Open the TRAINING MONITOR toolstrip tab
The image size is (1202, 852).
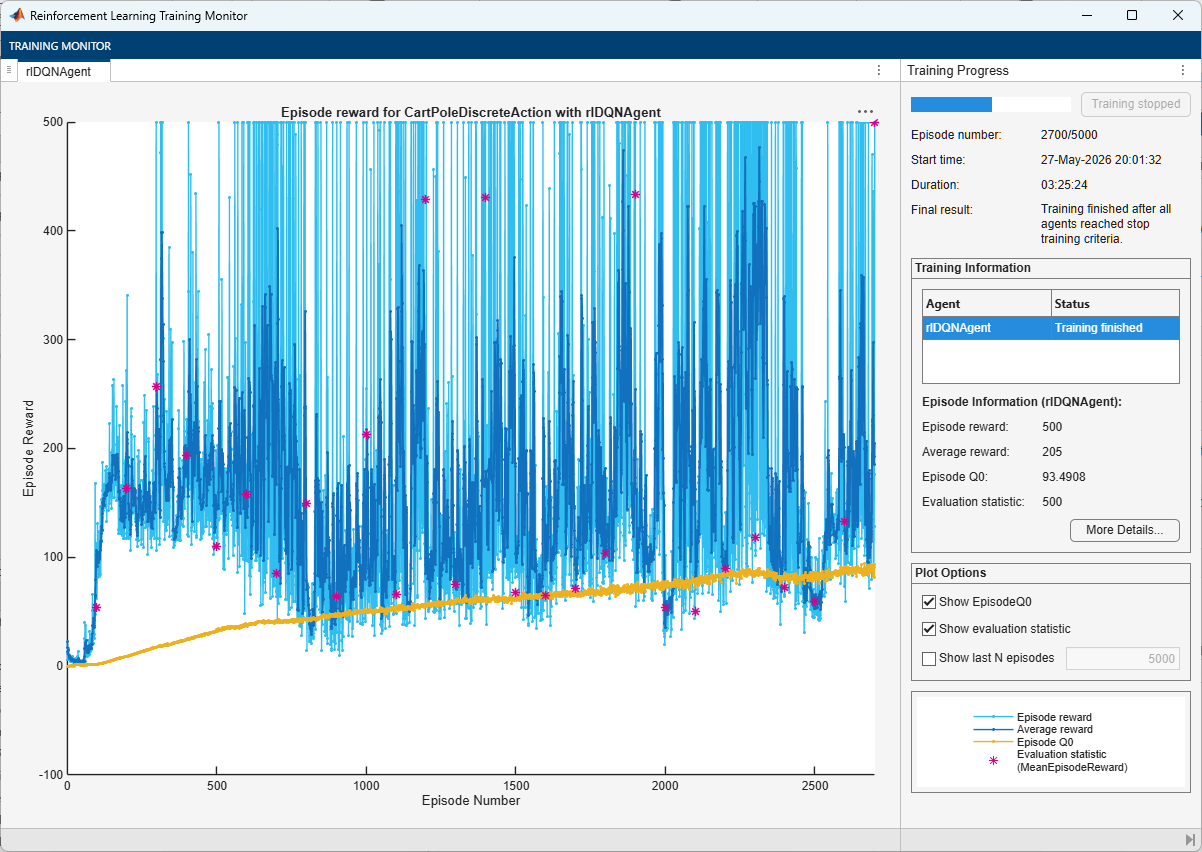coord(60,46)
